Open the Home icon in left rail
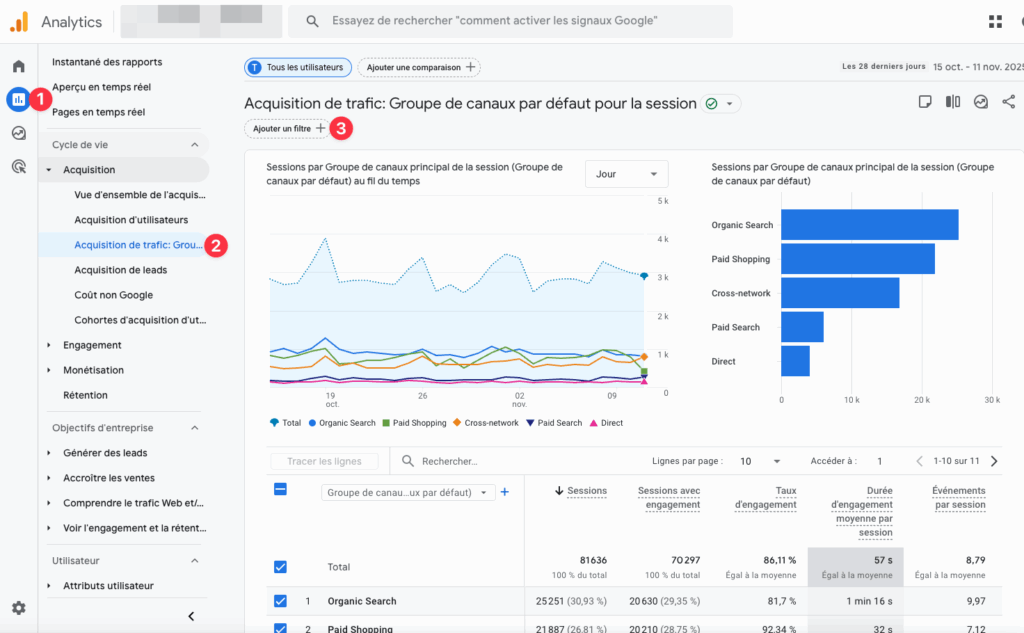 18,67
